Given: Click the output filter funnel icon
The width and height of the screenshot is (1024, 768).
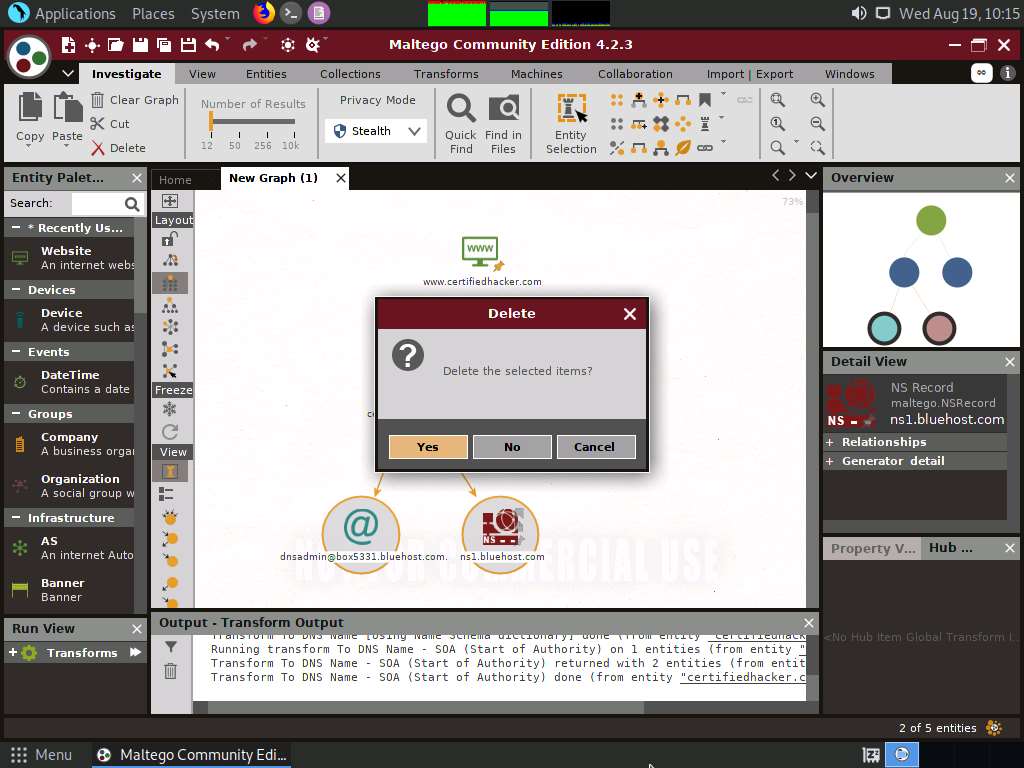Looking at the screenshot, I should pyautogui.click(x=170, y=647).
